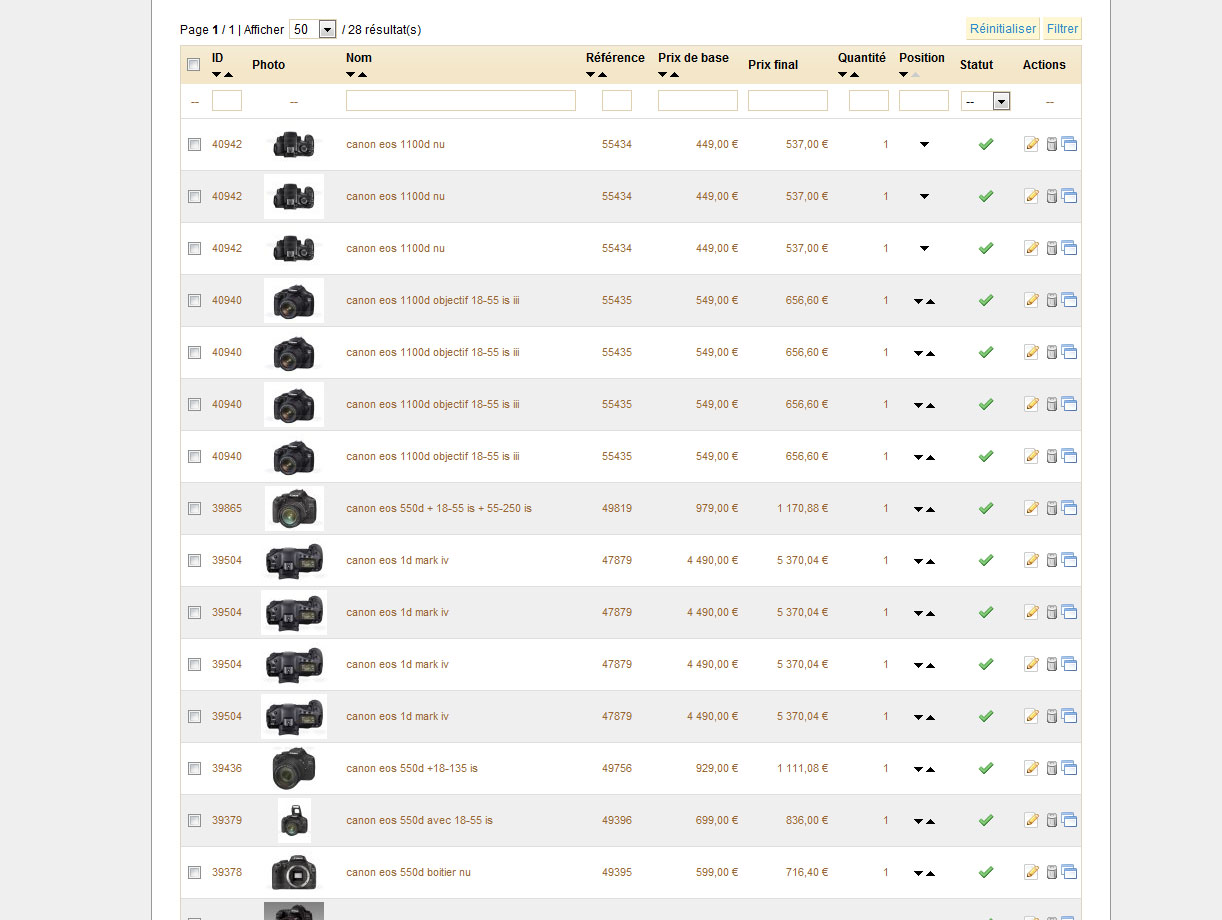Click the Quantité filter field

coord(869,100)
